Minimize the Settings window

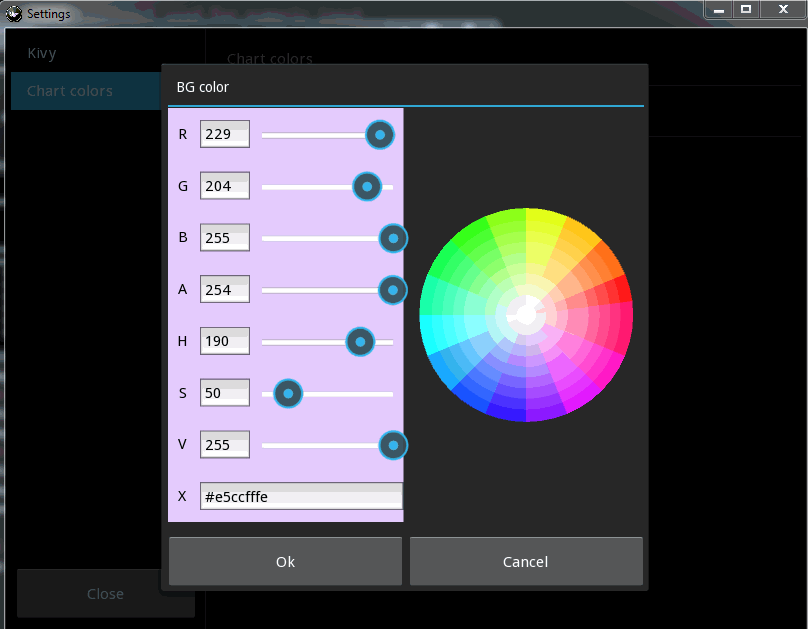[x=719, y=9]
